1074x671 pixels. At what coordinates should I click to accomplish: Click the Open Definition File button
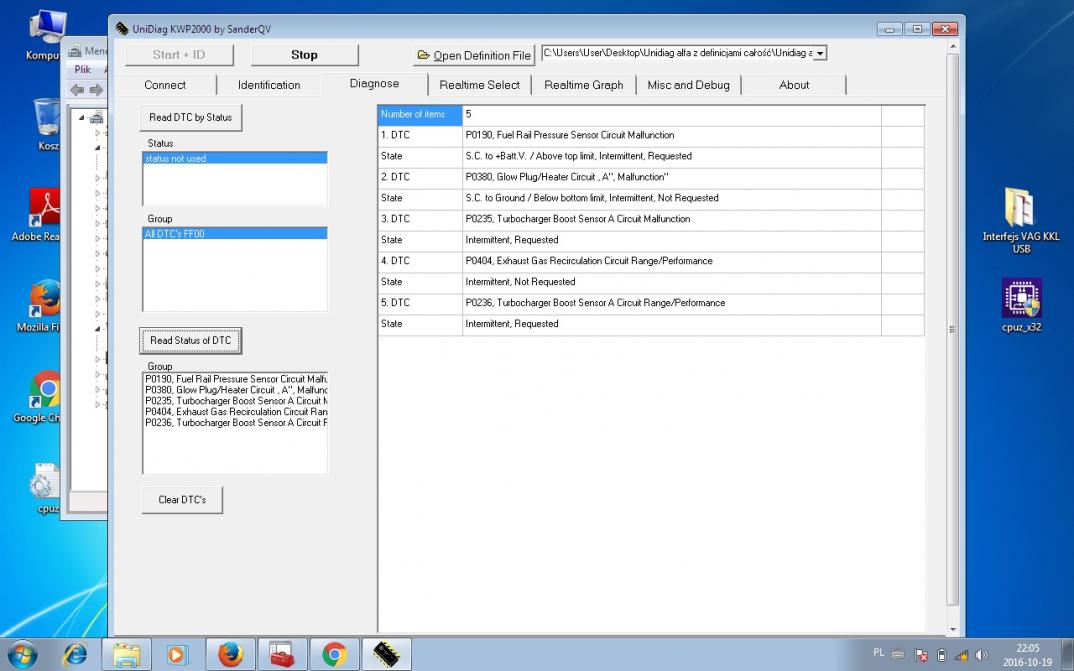point(474,55)
